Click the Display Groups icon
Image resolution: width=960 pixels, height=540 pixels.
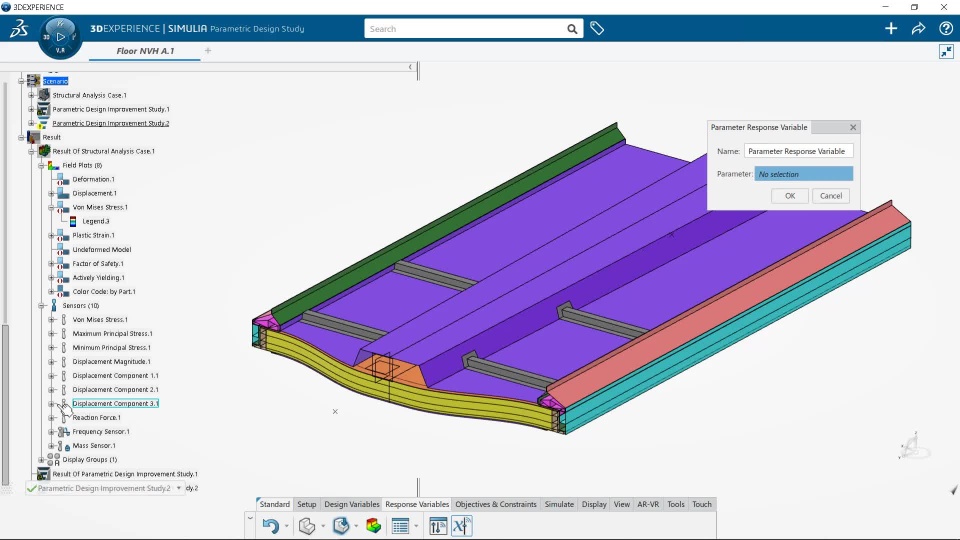click(x=53, y=460)
